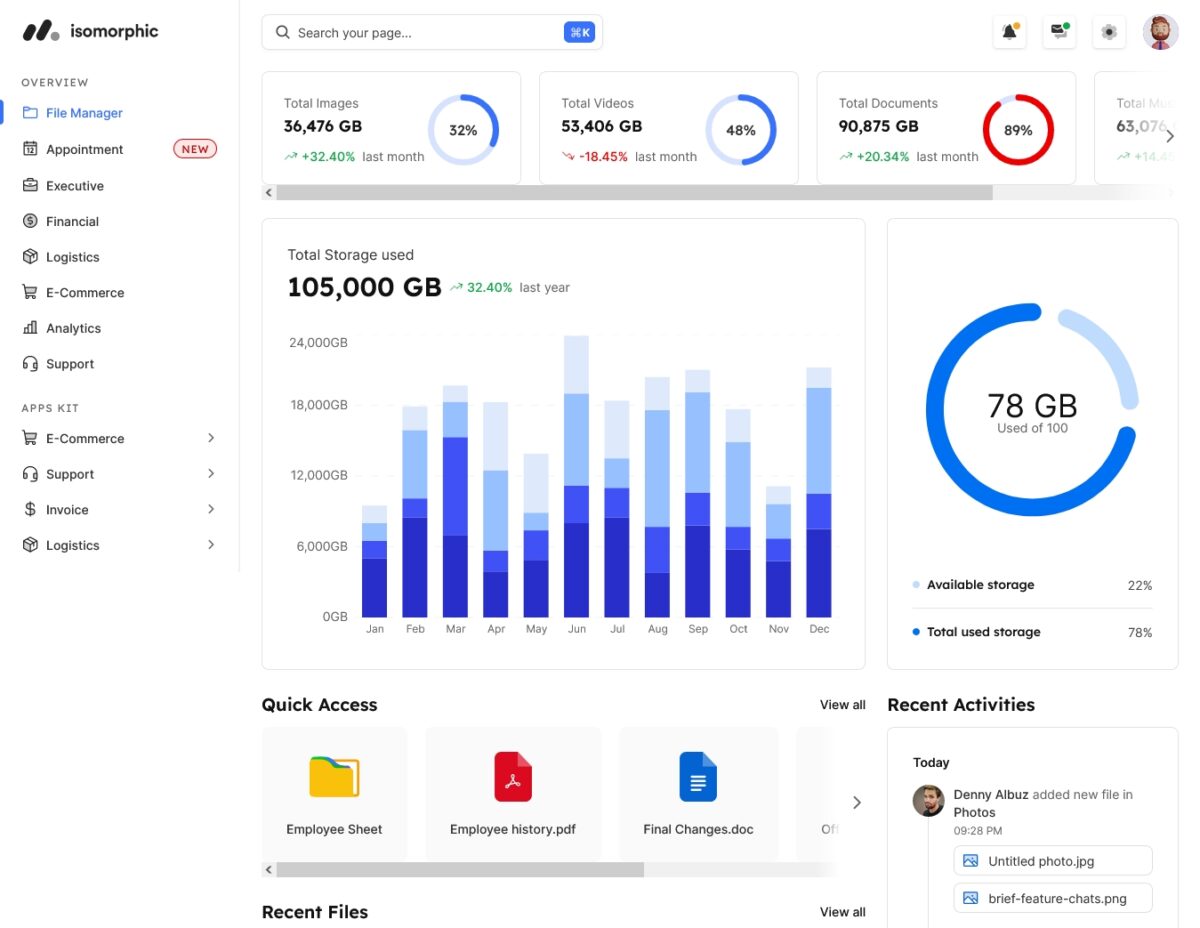Click the isomorphic logo
The width and height of the screenshot is (1200, 928).
pos(90,31)
